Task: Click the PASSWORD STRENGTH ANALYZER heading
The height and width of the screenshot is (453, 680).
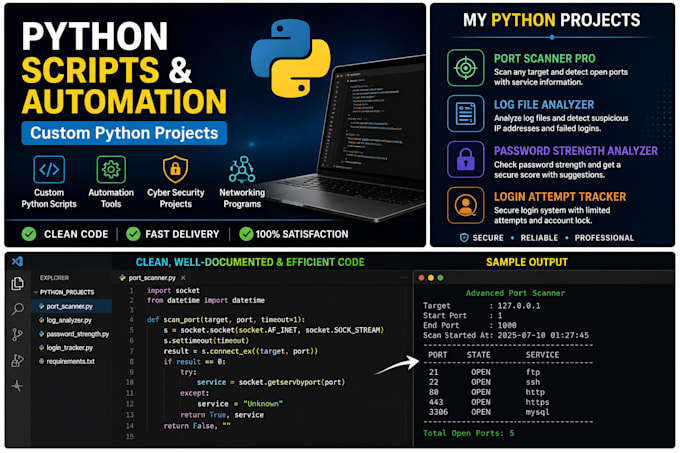Action: point(576,151)
